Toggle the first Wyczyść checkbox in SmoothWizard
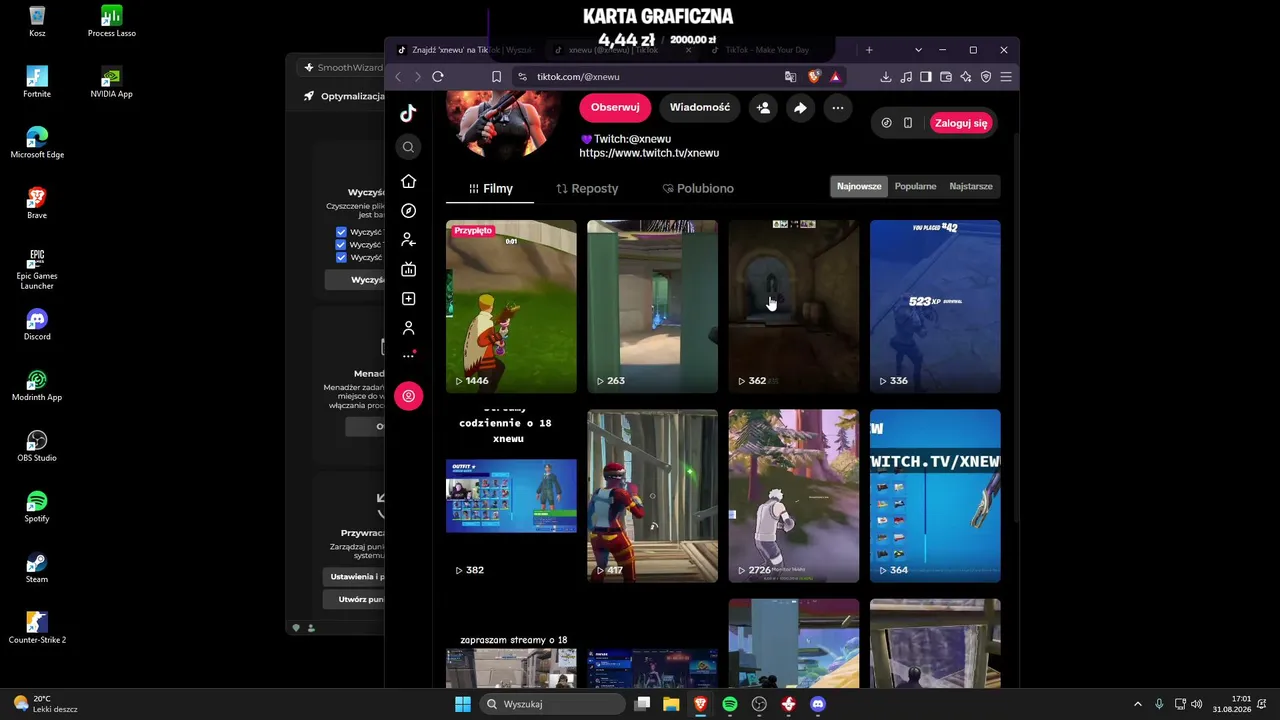Screen dimensions: 1280x720 pos(341,232)
